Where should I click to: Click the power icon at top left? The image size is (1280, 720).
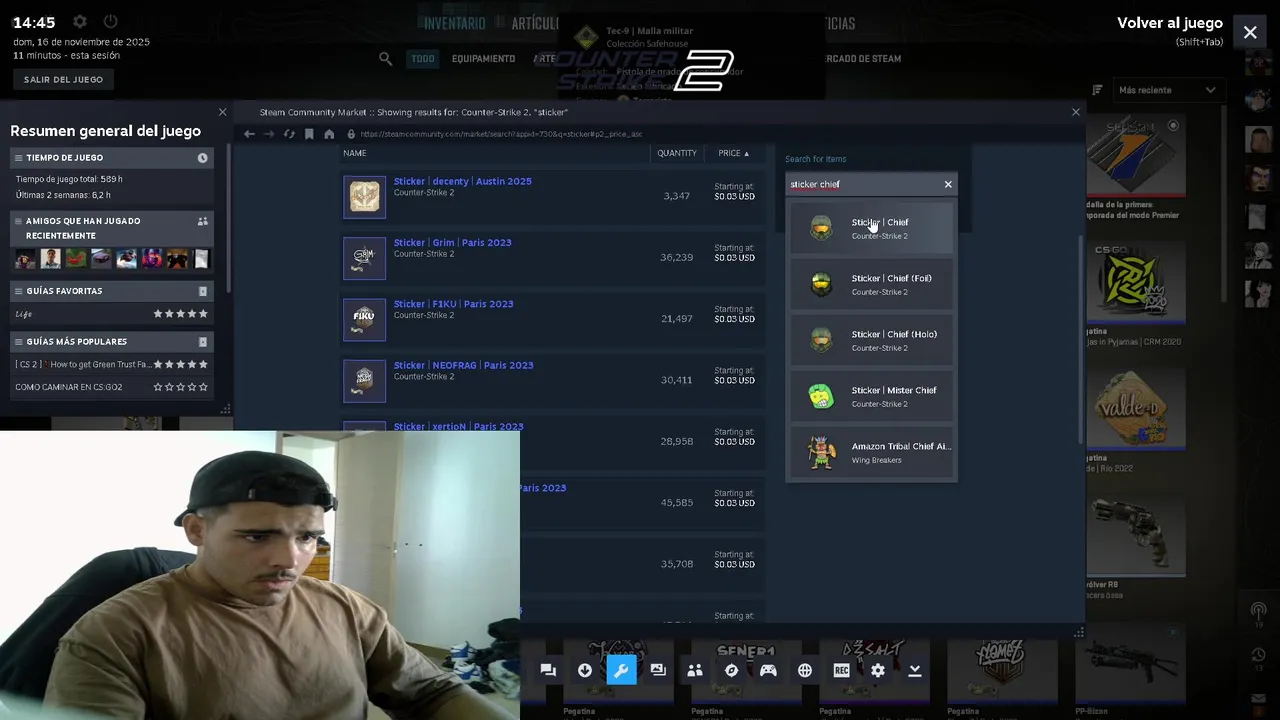pos(110,21)
